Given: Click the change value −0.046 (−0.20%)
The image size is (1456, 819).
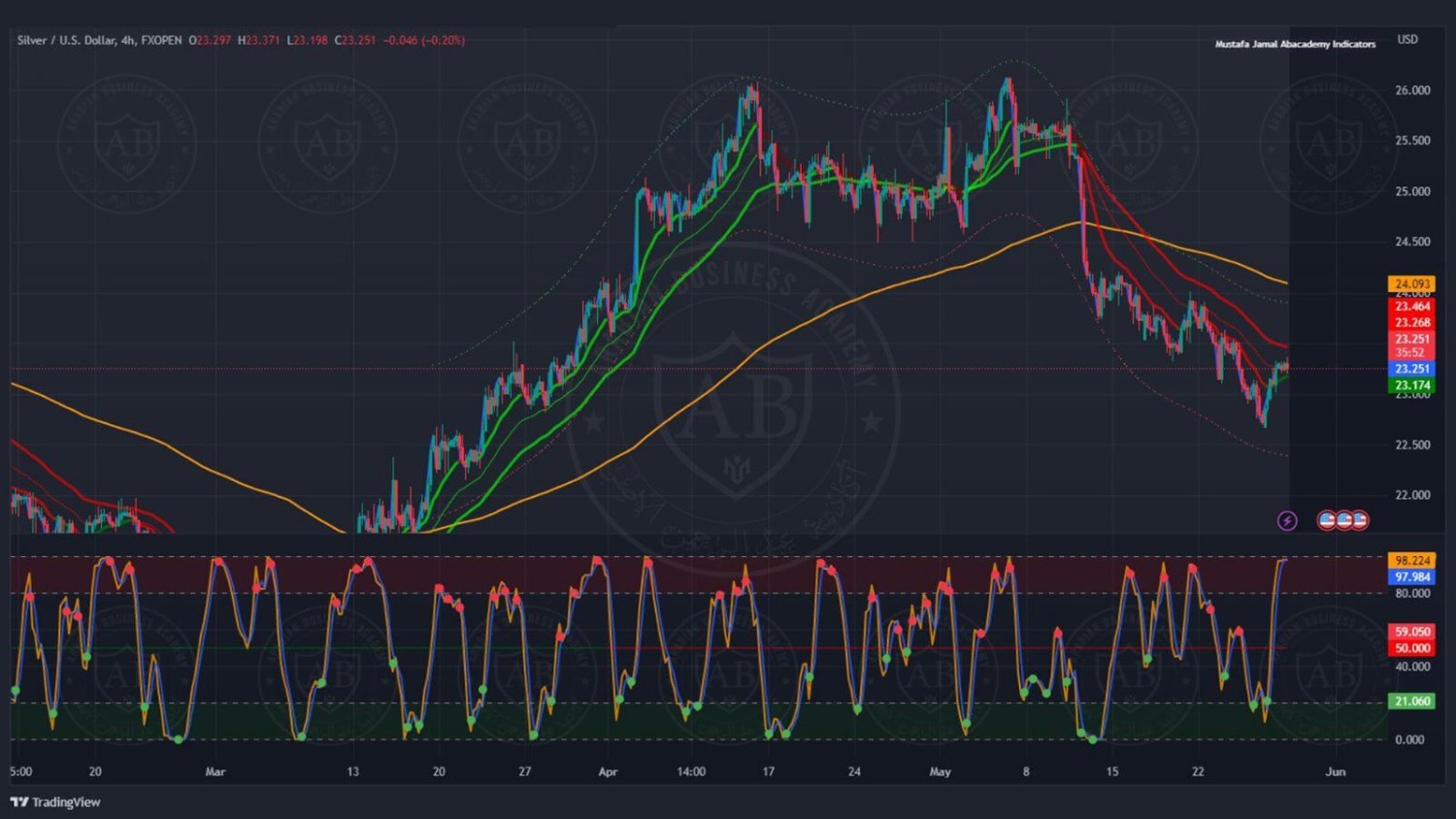Looking at the screenshot, I should pyautogui.click(x=424, y=41).
